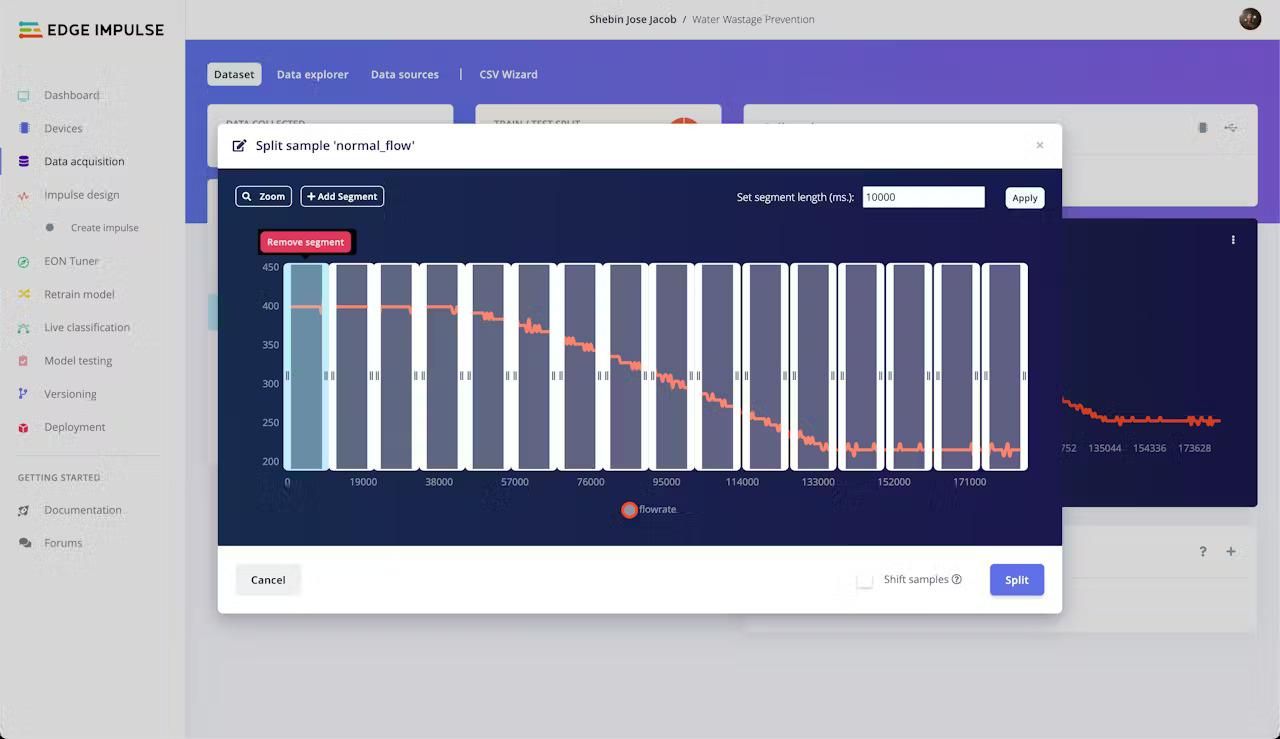Click the Dashboard monitor icon in sidebar
Viewport: 1280px width, 739px height.
click(24, 96)
